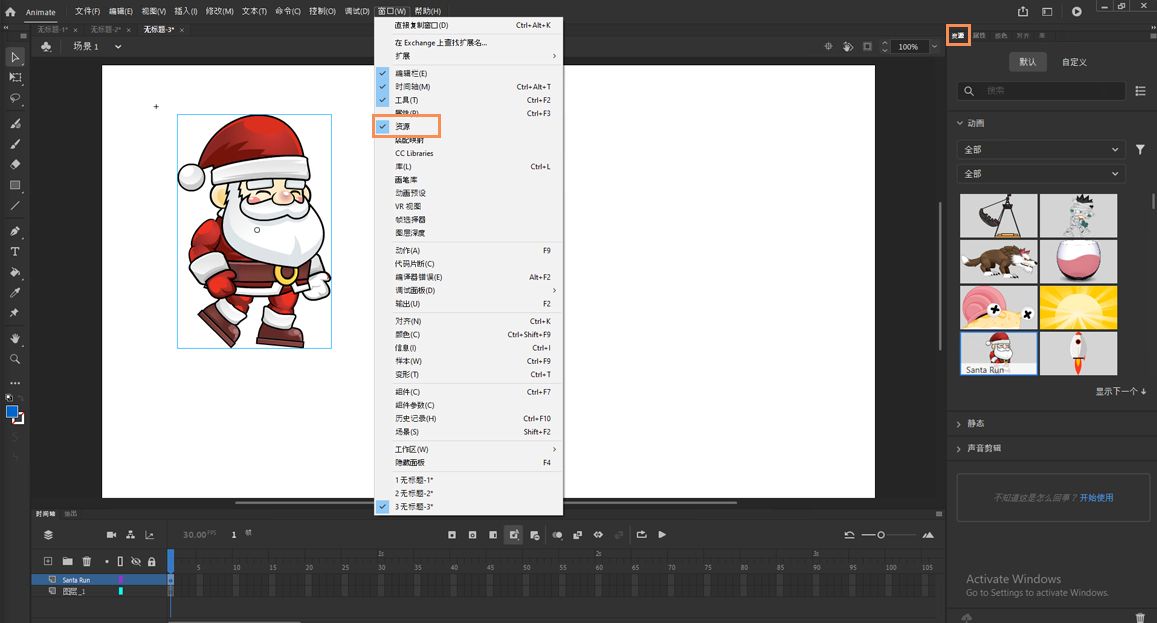Click the Quick Share and Publish icon
This screenshot has width=1157, height=623.
pyautogui.click(x=1023, y=11)
